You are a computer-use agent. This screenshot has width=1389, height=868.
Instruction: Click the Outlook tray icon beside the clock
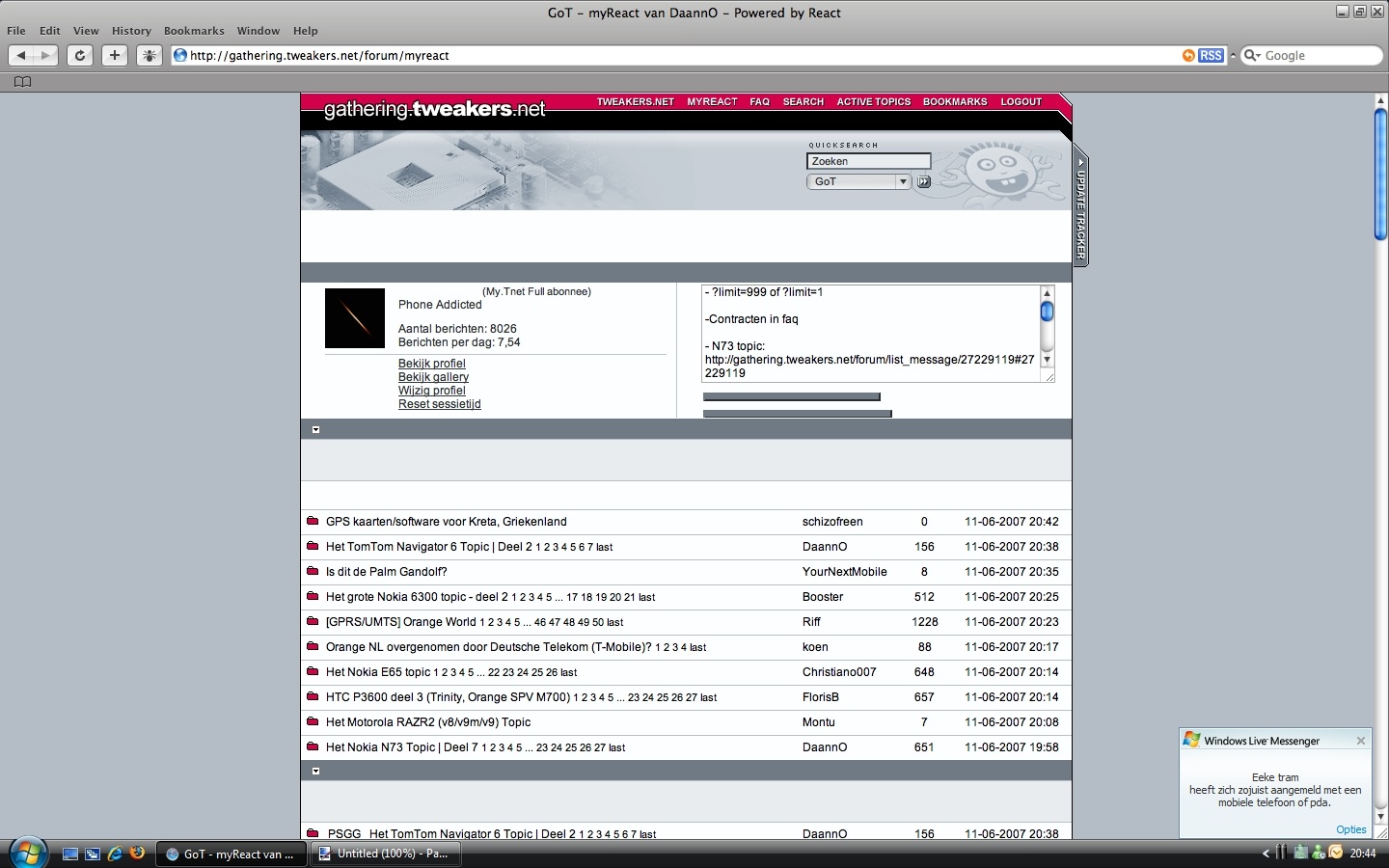click(x=1336, y=852)
